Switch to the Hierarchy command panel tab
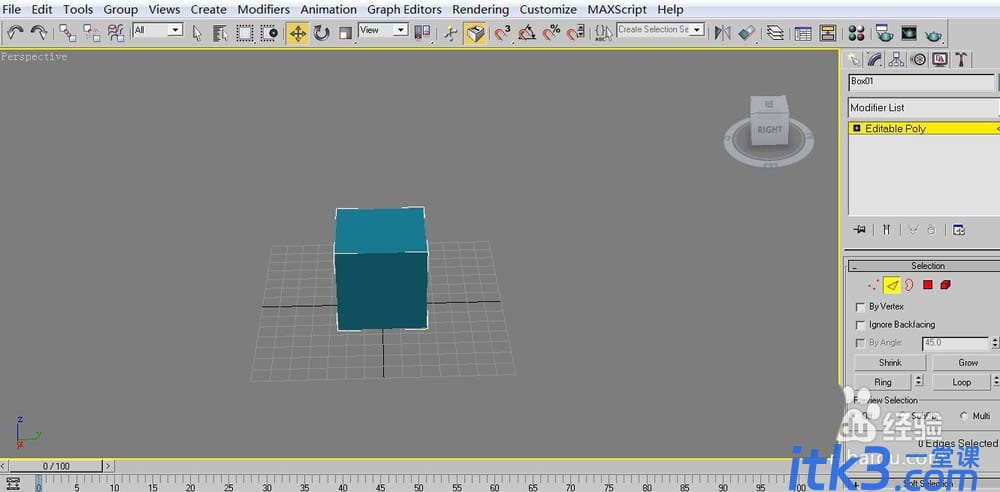Screen dimensions: 1000x492 pyautogui.click(x=896, y=59)
